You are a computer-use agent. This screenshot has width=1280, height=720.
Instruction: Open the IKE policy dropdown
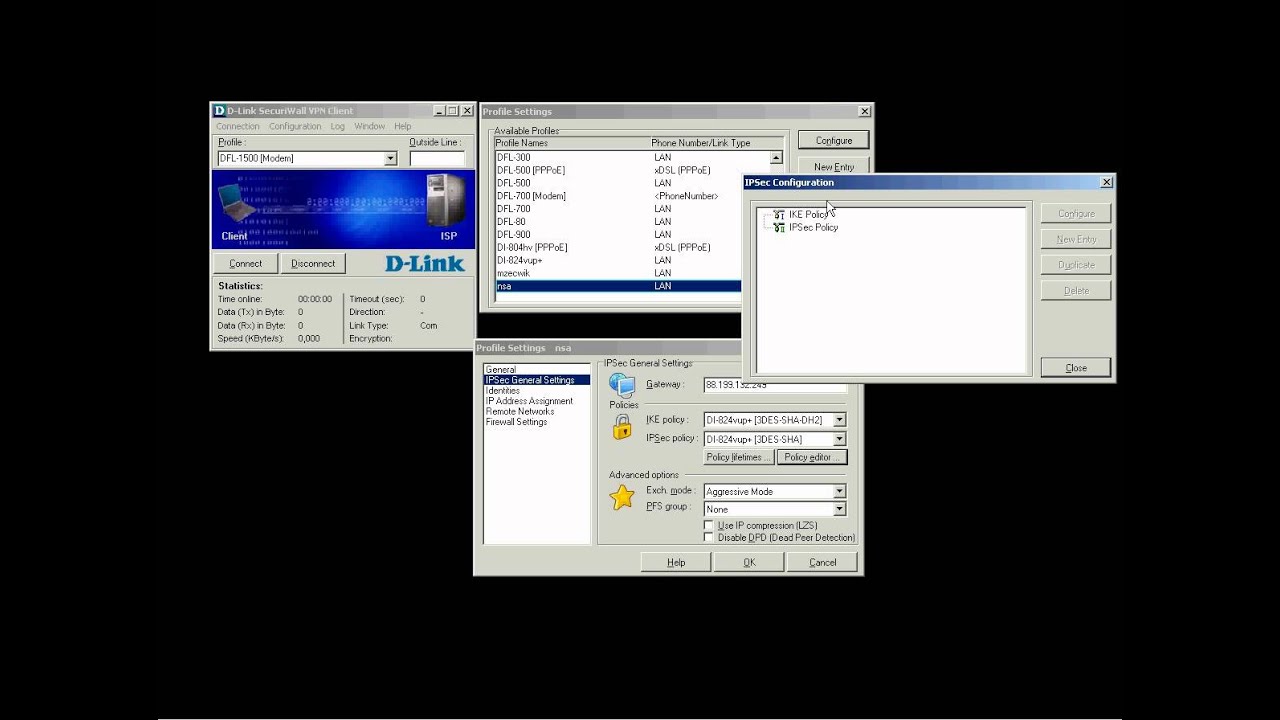[x=839, y=420]
